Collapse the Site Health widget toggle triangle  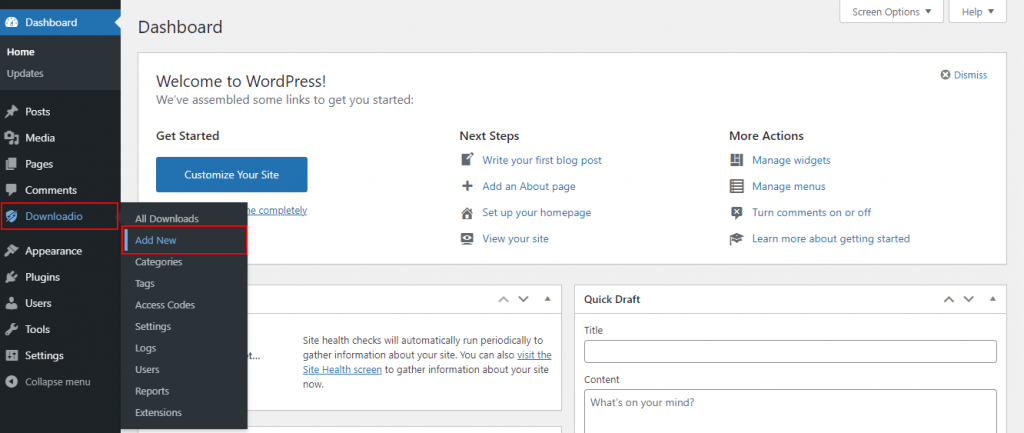547,299
